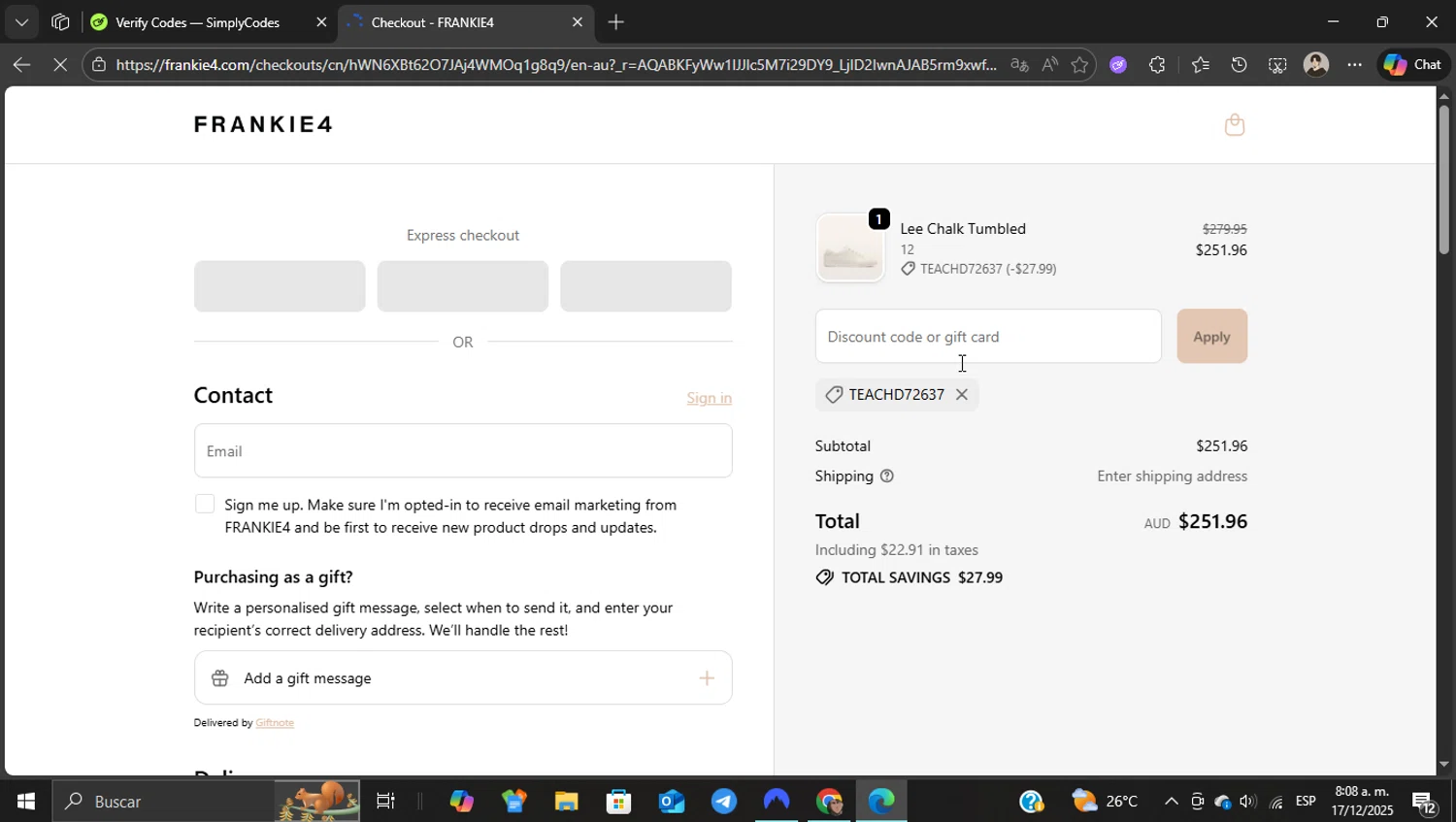The width and height of the screenshot is (1456, 822).
Task: Go to the FRANKIE4 logo home
Action: pos(263,124)
